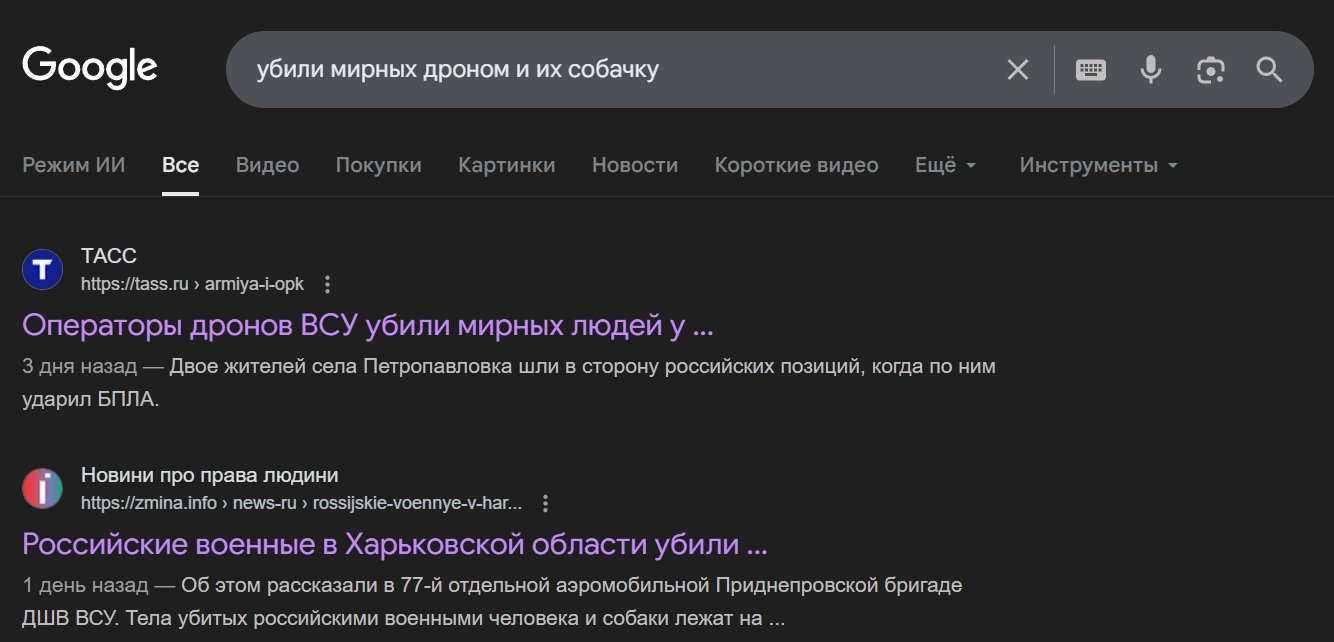Go to the Новости tab
The height and width of the screenshot is (642, 1334).
point(634,165)
